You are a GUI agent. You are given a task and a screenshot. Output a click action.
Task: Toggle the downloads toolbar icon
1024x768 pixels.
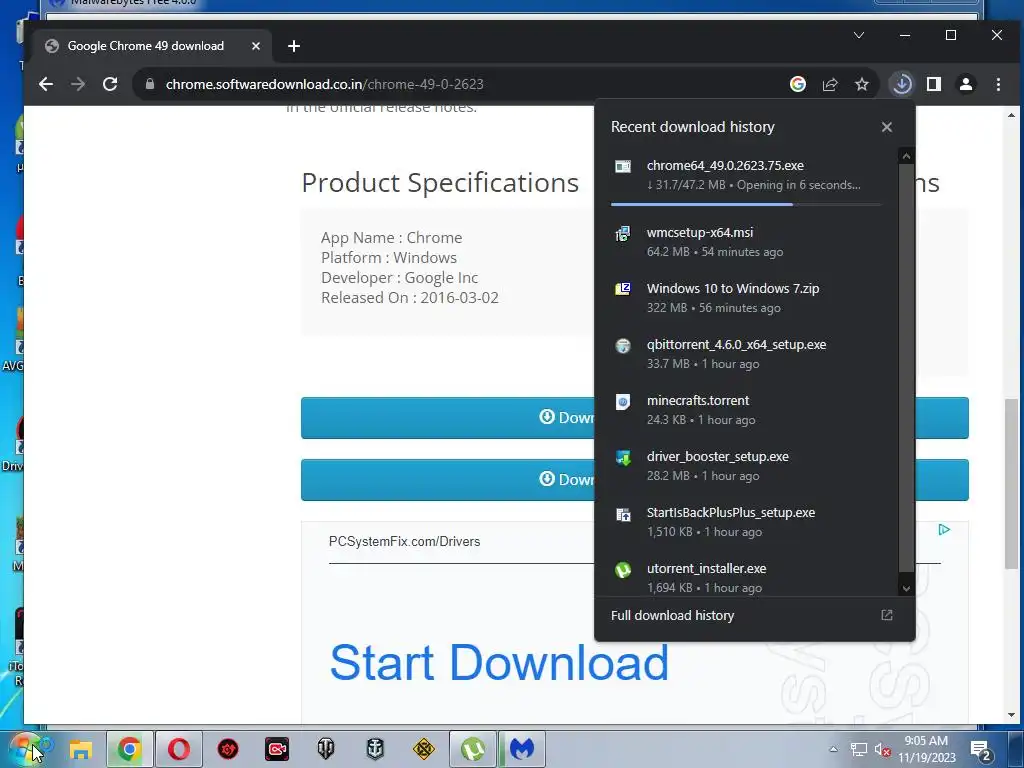[902, 84]
